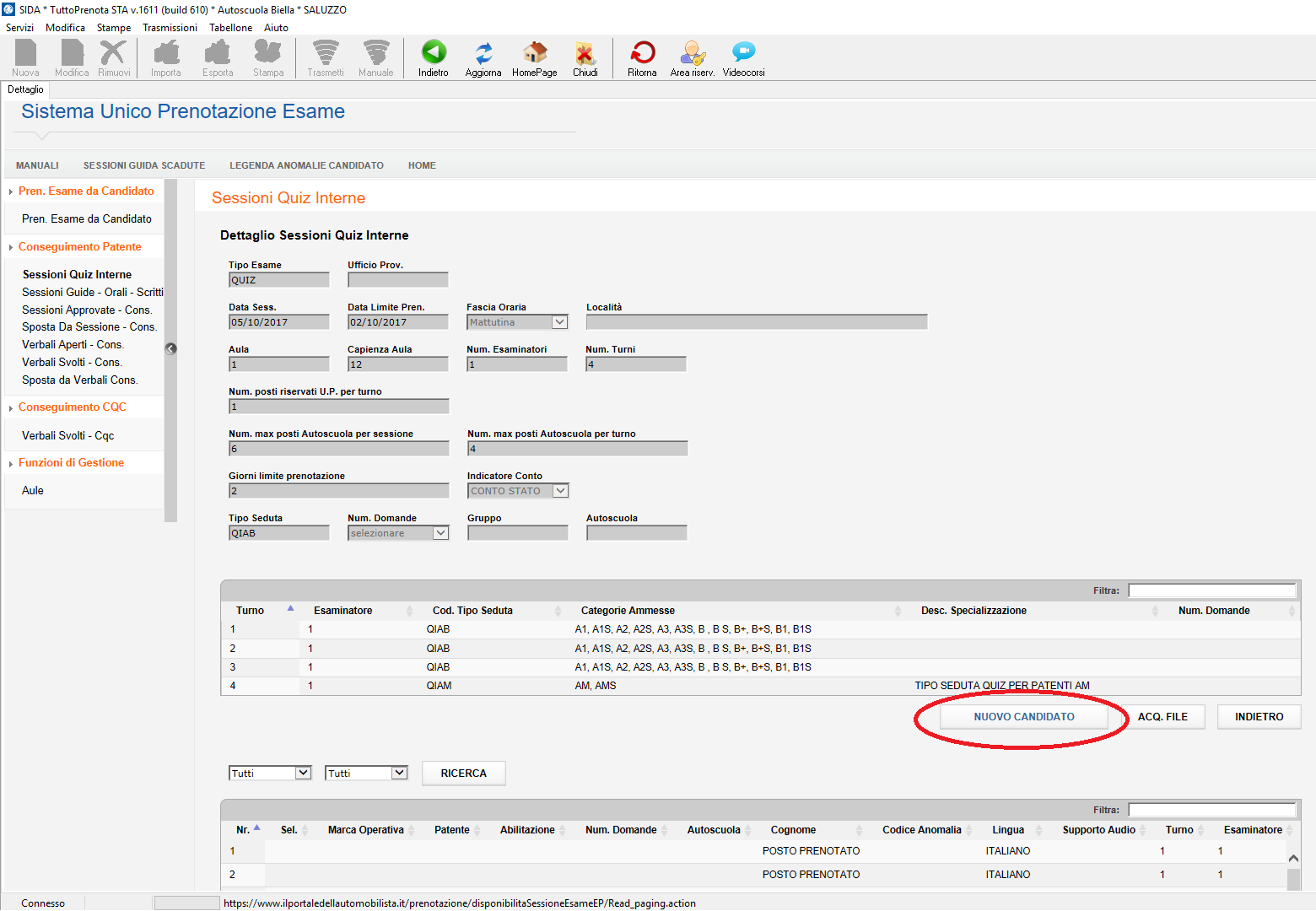The width and height of the screenshot is (1316, 911).
Task: Open the HomePage house icon
Action: [534, 53]
